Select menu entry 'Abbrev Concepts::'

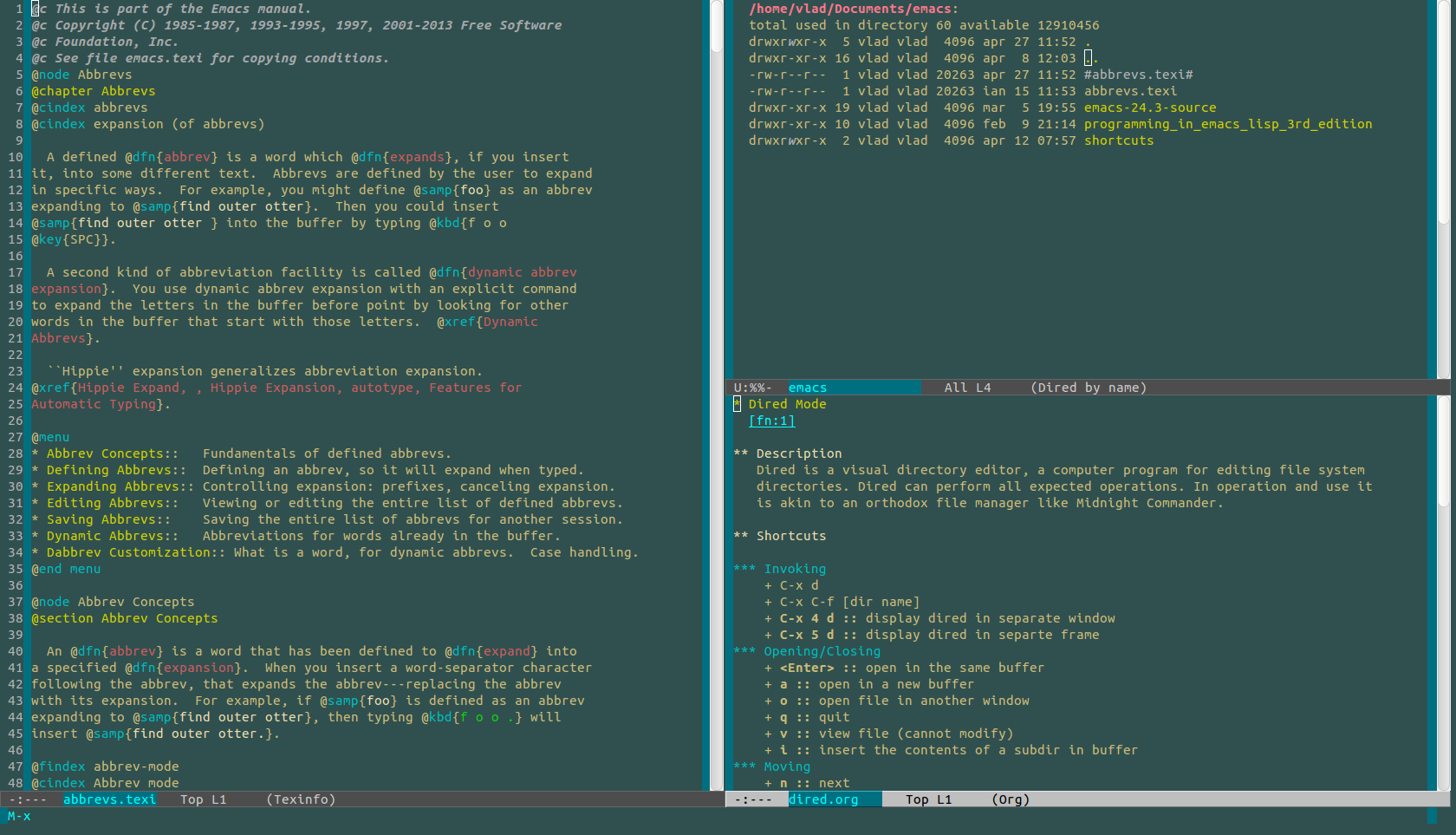click(113, 453)
